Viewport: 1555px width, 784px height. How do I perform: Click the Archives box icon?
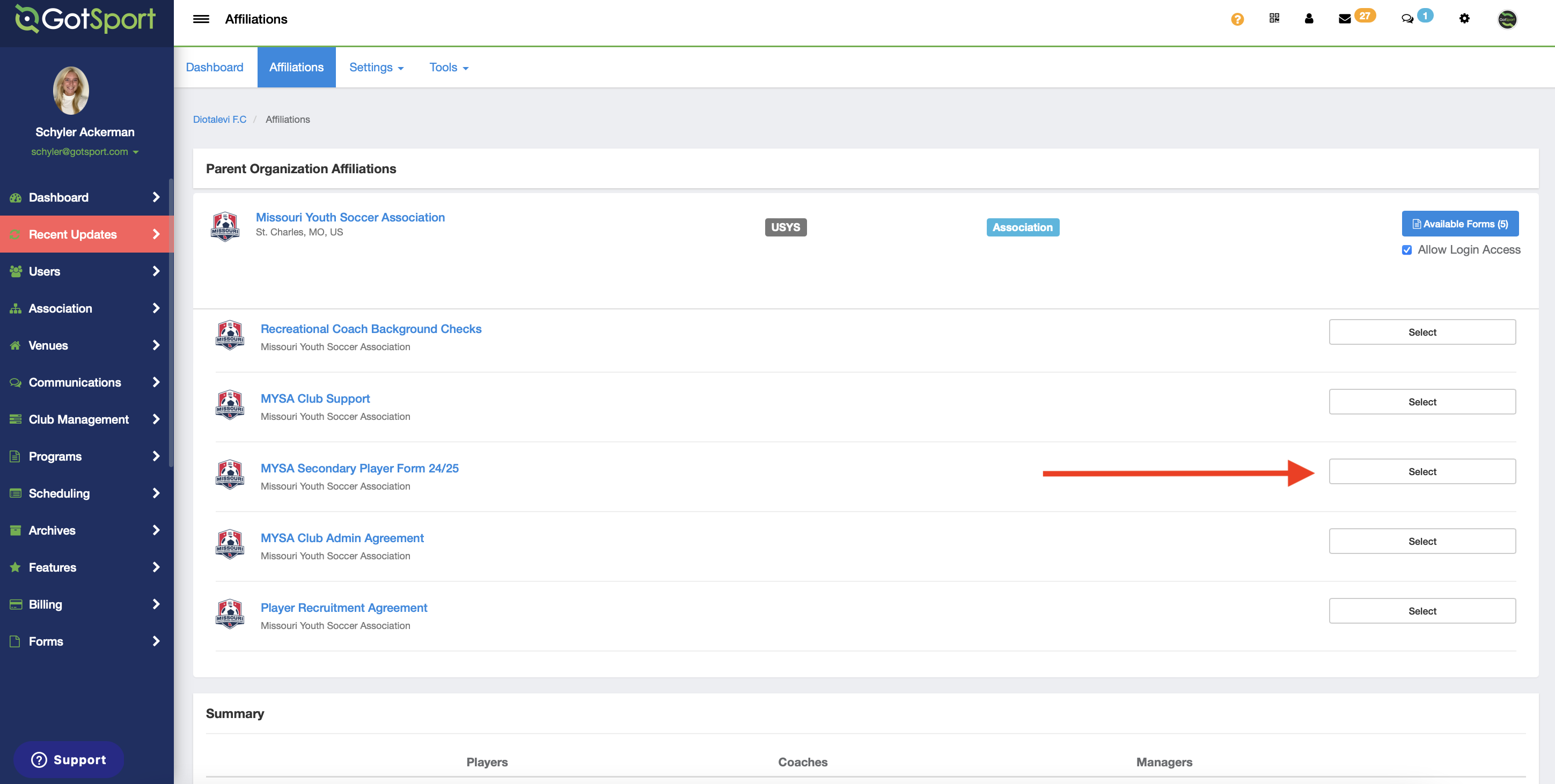coord(16,530)
